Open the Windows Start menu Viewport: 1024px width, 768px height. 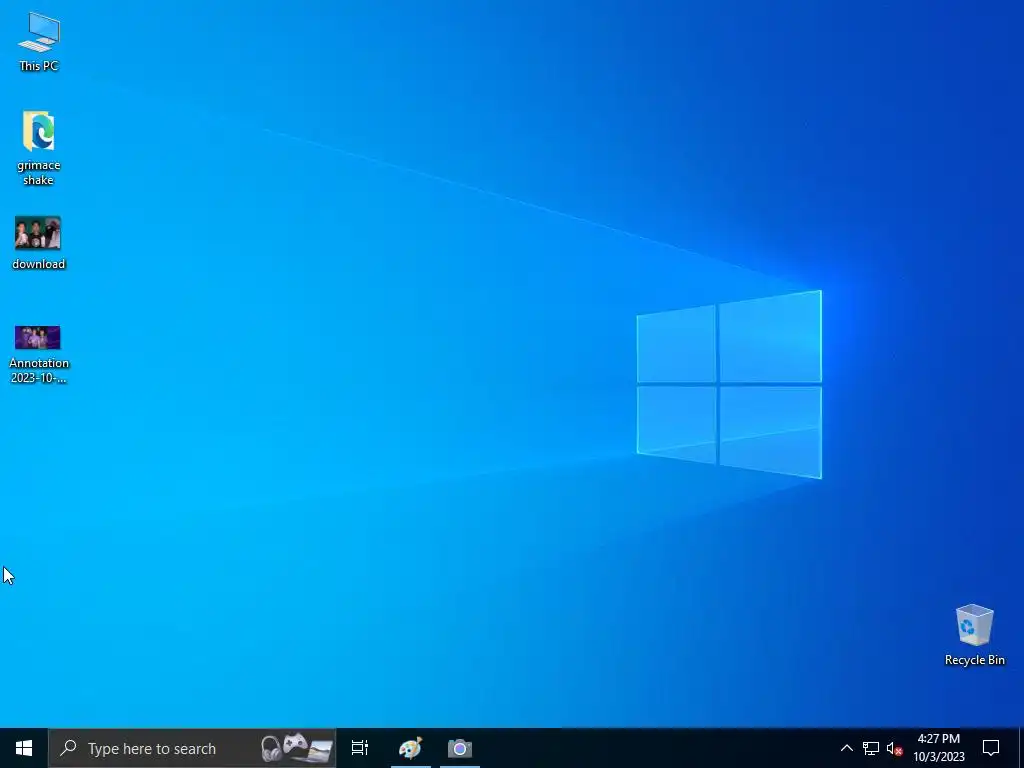pyautogui.click(x=24, y=748)
